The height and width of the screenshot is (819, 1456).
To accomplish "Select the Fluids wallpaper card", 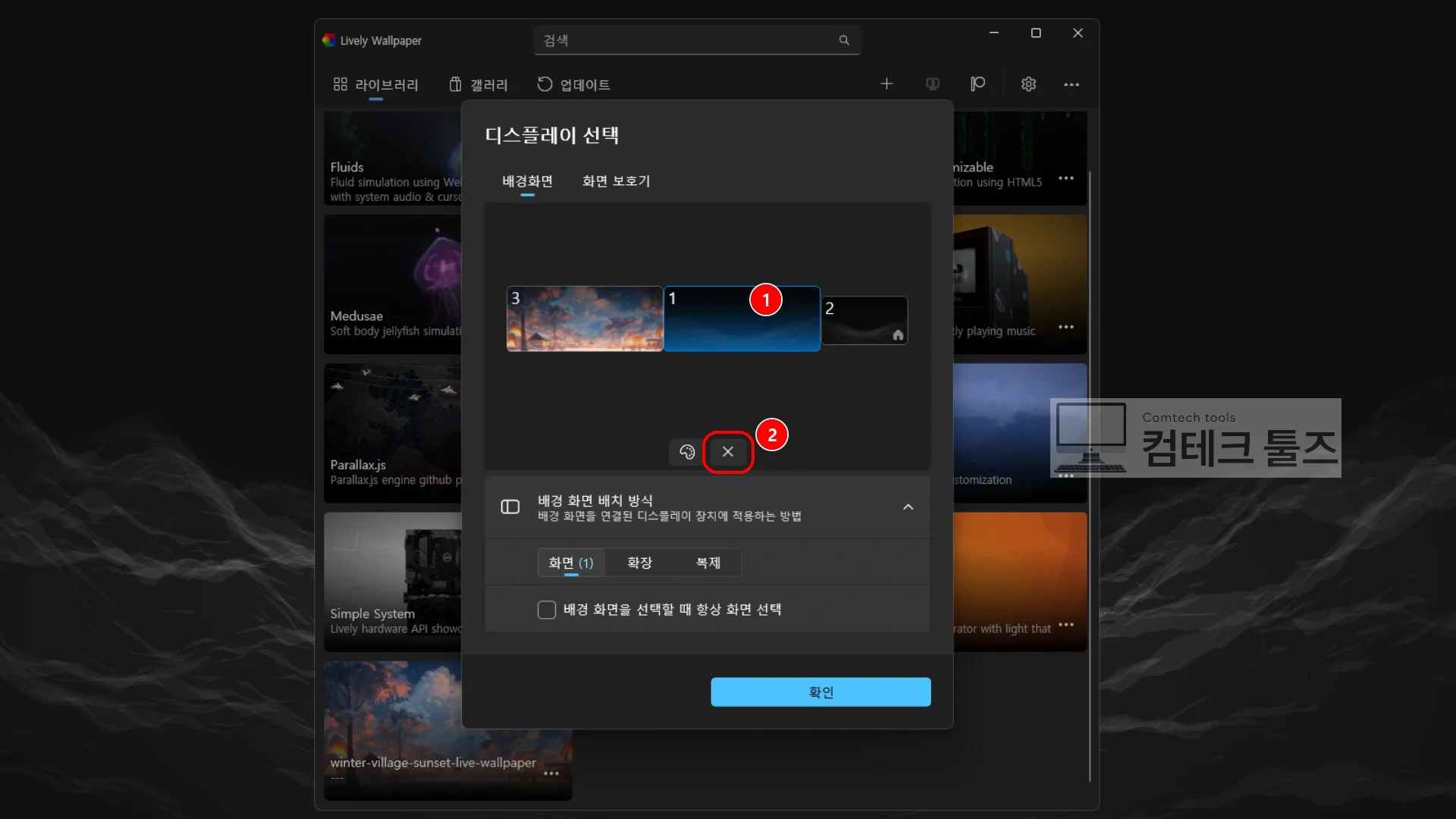I will (x=393, y=158).
